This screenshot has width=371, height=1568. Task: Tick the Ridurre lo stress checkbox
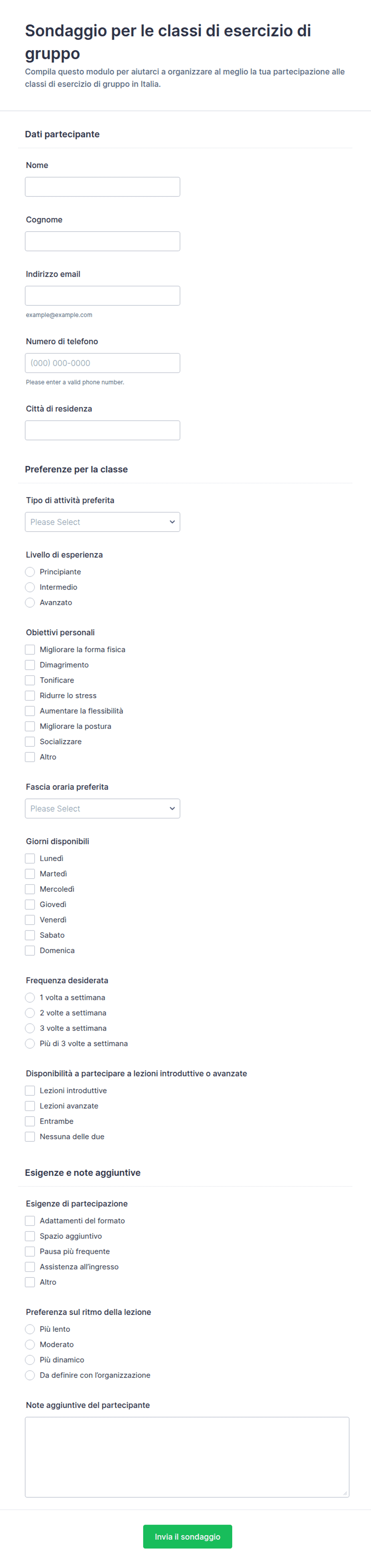point(30,695)
